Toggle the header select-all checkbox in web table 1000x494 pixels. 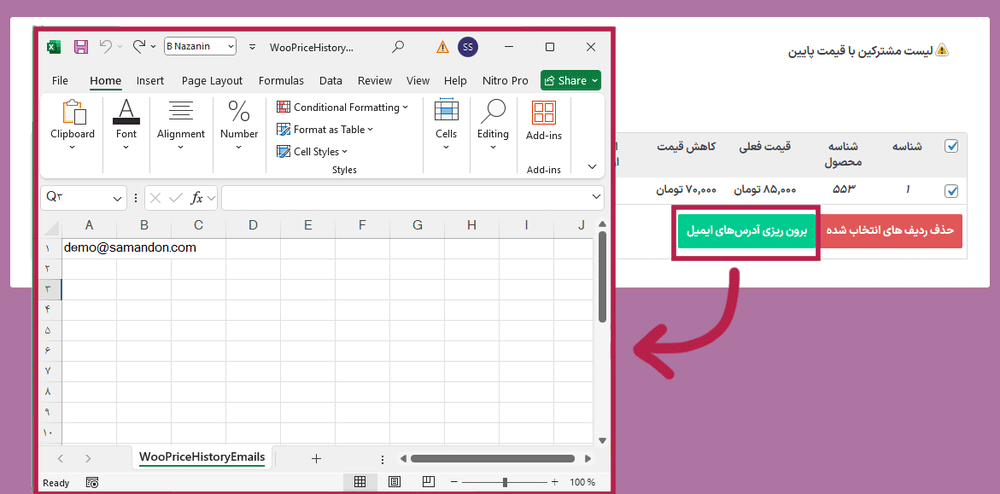pyautogui.click(x=951, y=146)
